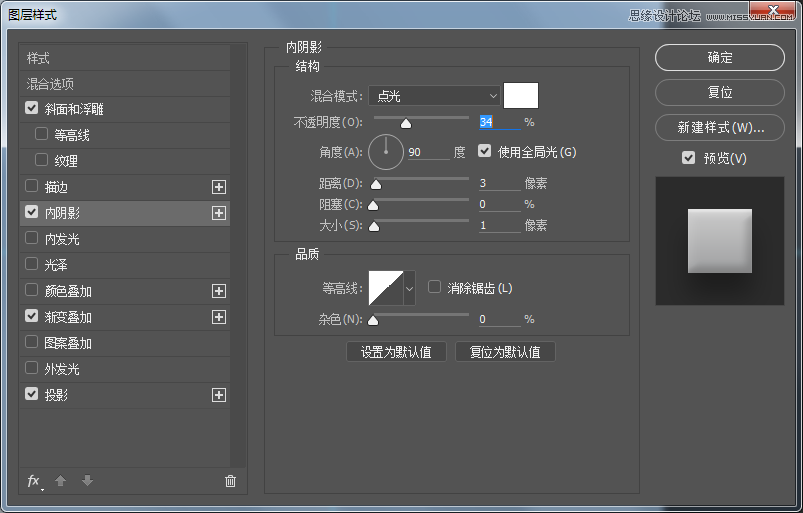Screen dimensions: 803x513
Task: Click 设置为默认值 button
Action: click(396, 352)
